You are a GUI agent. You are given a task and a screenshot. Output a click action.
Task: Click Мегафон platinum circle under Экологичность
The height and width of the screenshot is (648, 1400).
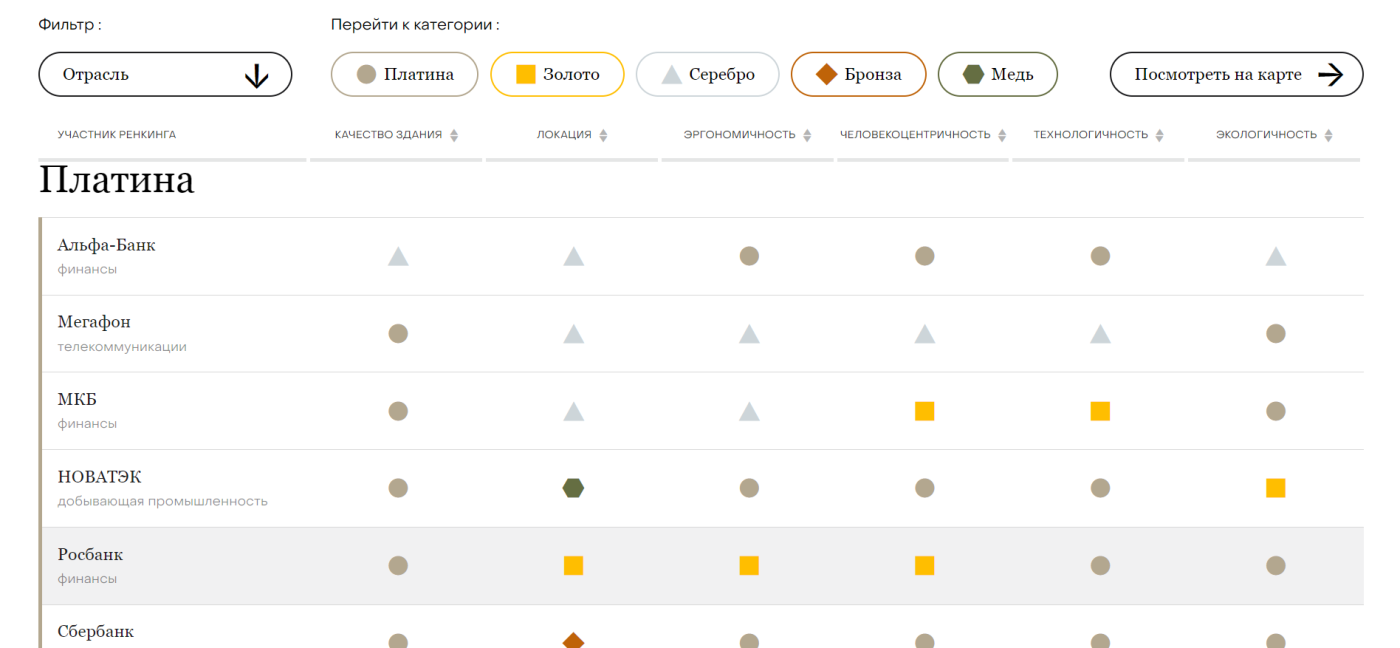tap(1275, 333)
